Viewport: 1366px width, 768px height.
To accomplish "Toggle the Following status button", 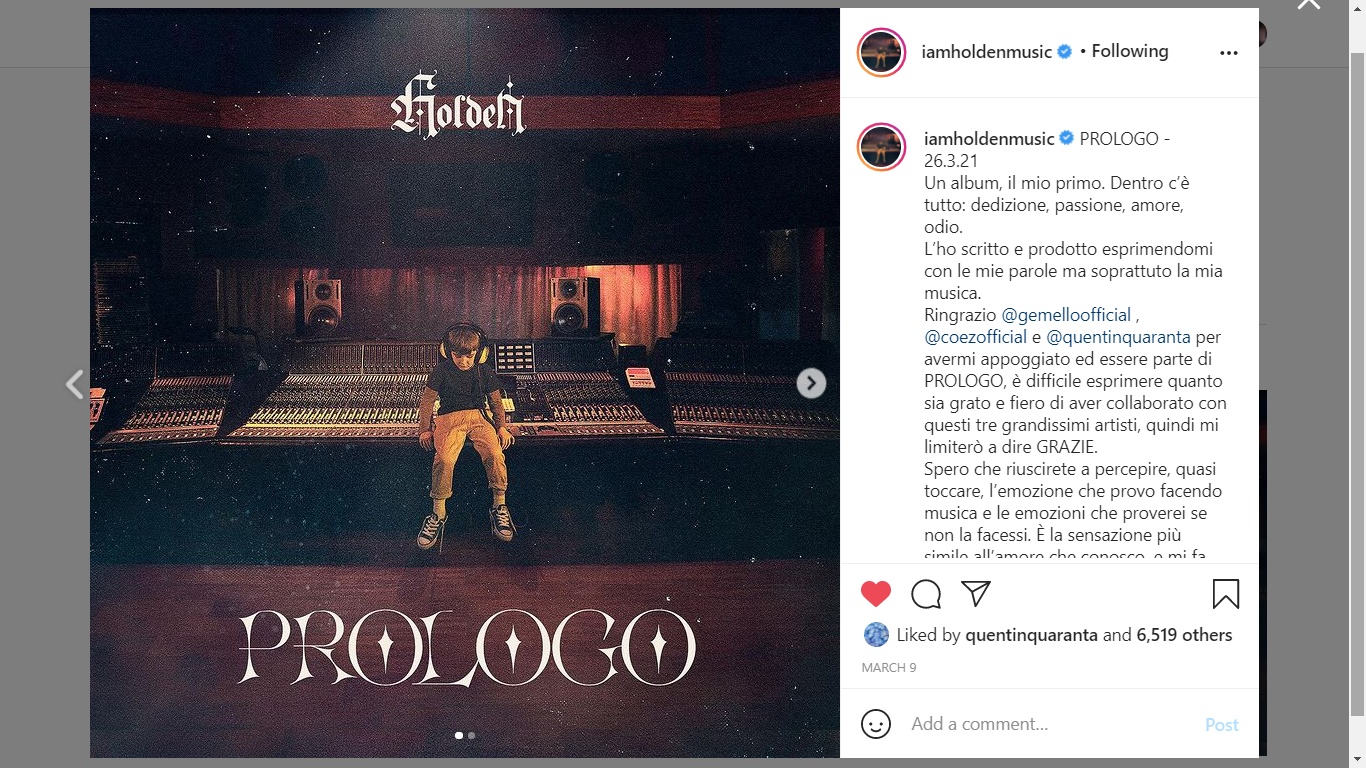I will [x=1130, y=51].
